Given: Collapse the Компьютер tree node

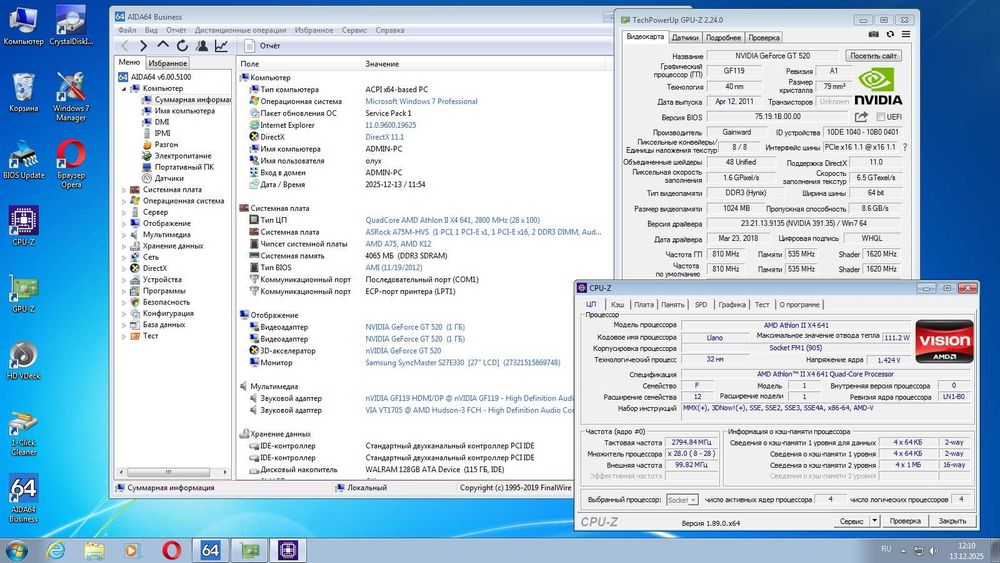Looking at the screenshot, I should coord(124,89).
